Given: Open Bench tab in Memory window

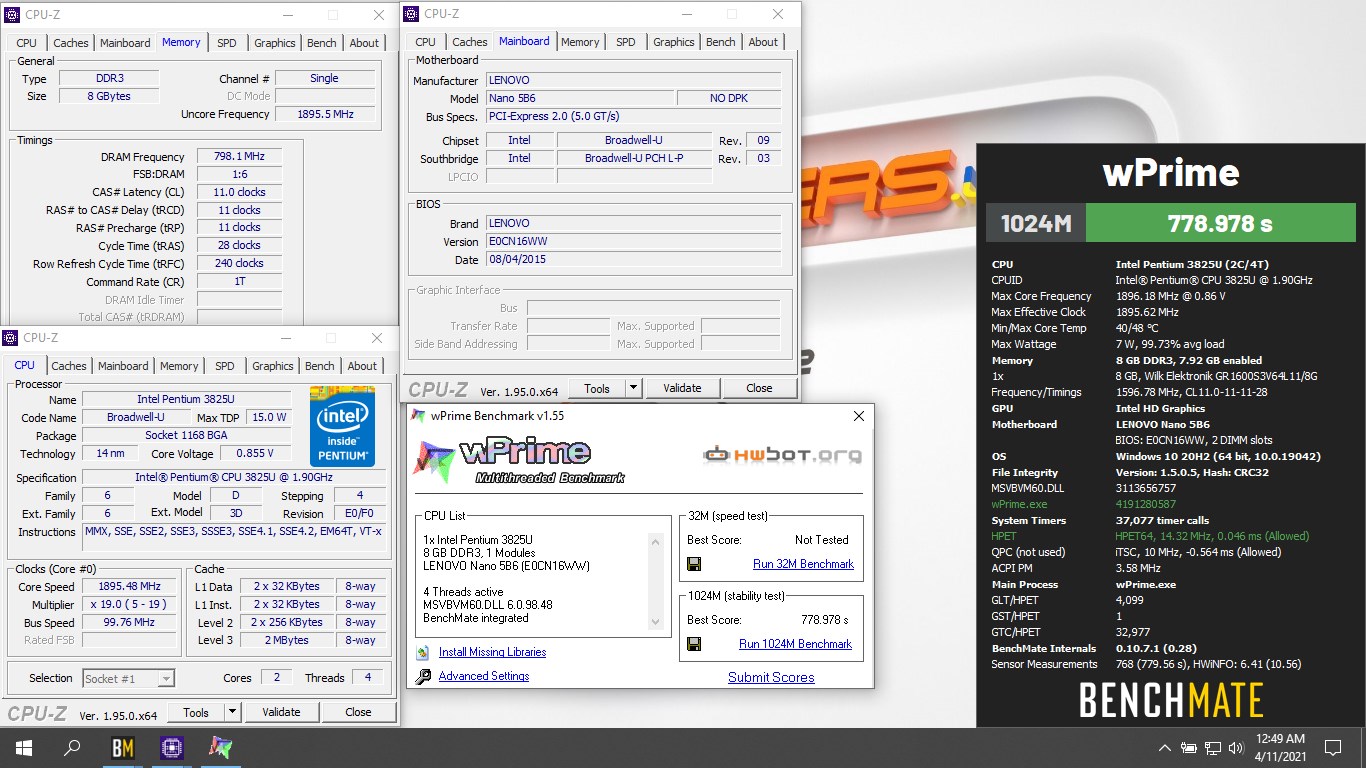Looking at the screenshot, I should tap(322, 43).
